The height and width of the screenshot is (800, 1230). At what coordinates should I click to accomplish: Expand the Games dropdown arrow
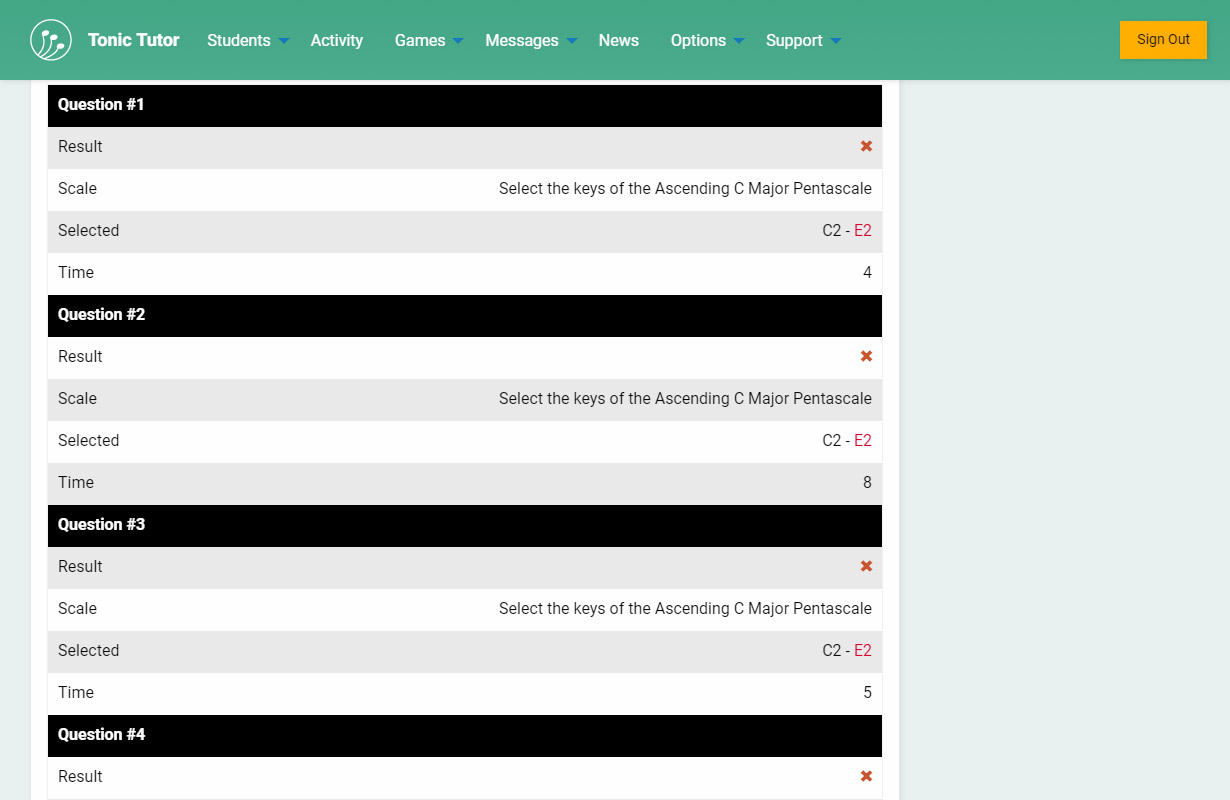(458, 41)
